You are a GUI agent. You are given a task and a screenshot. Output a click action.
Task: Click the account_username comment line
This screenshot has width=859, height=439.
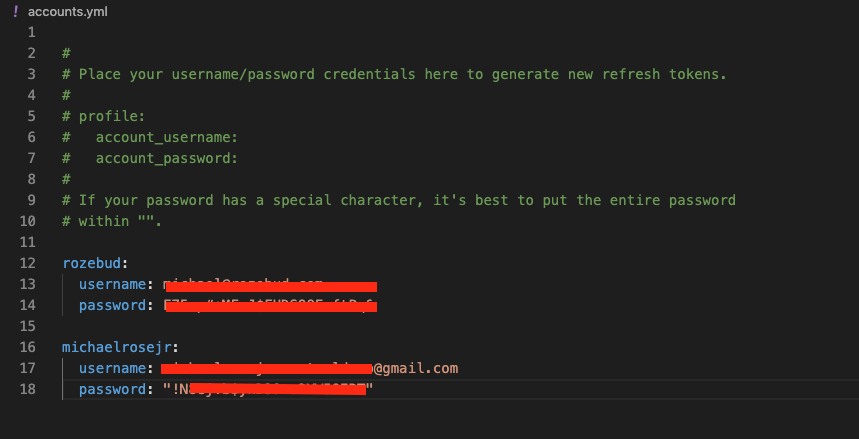tap(150, 137)
